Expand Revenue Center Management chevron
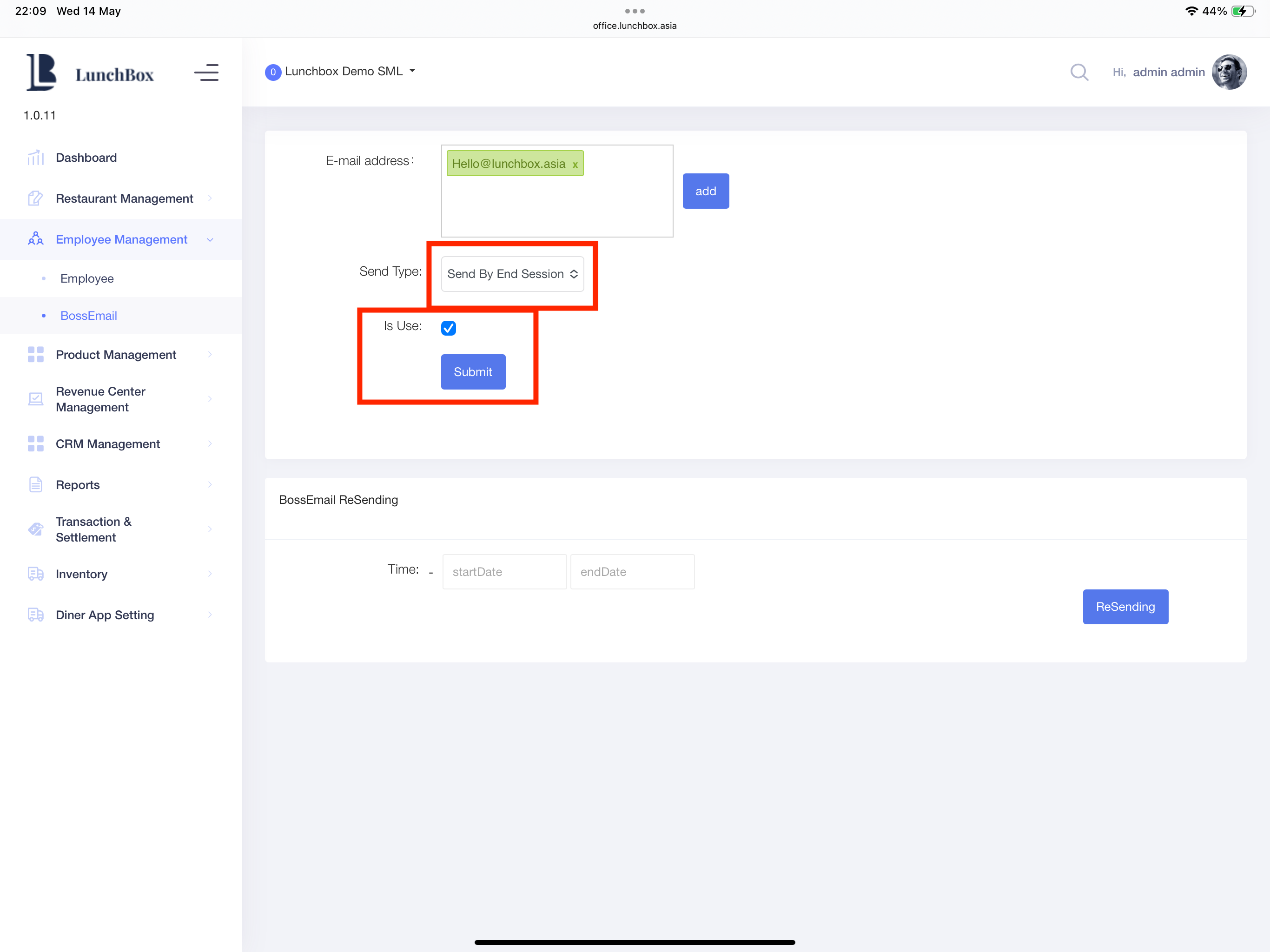1270x952 pixels. (x=210, y=399)
